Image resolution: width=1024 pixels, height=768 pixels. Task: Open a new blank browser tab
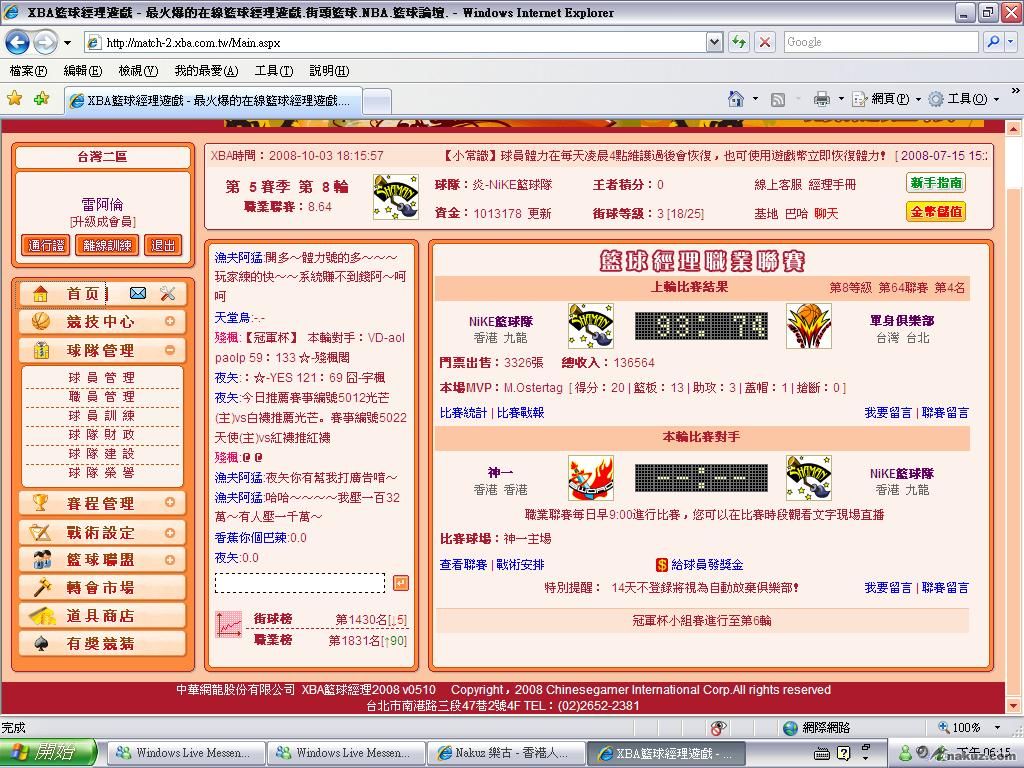pos(377,101)
